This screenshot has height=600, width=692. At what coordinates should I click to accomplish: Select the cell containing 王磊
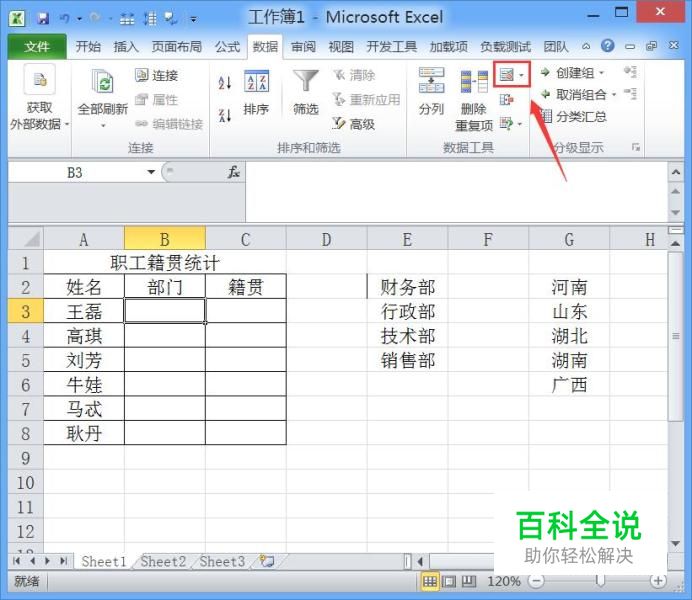click(x=84, y=311)
